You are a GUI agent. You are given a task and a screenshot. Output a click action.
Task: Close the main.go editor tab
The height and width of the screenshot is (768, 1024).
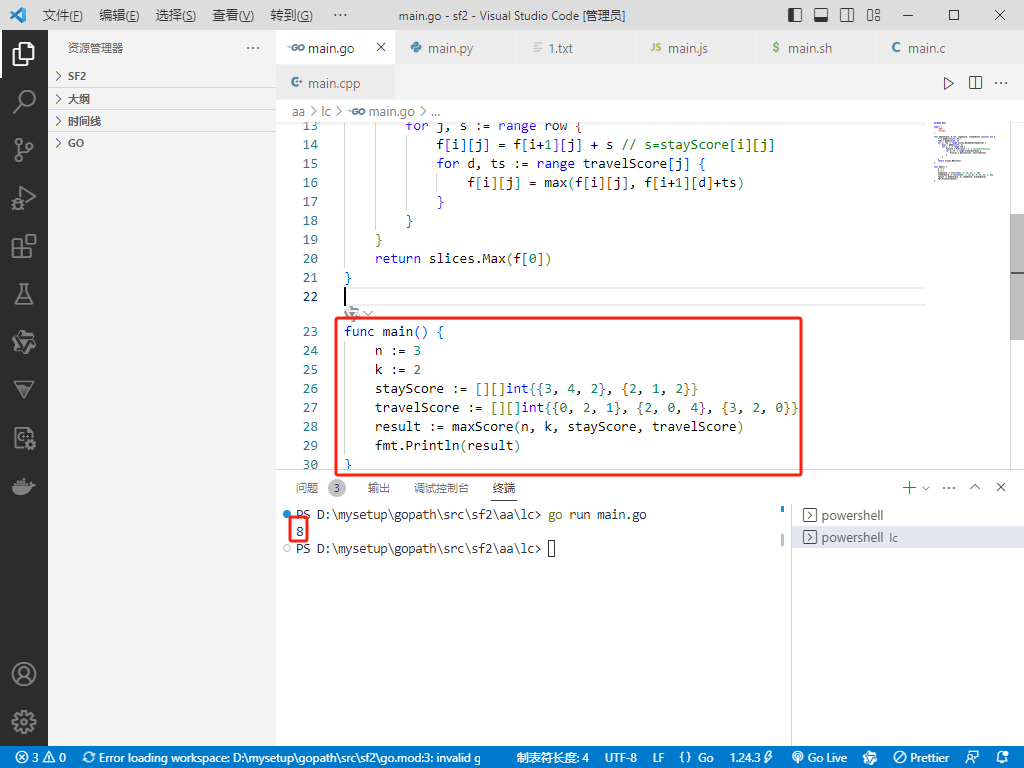(x=381, y=47)
